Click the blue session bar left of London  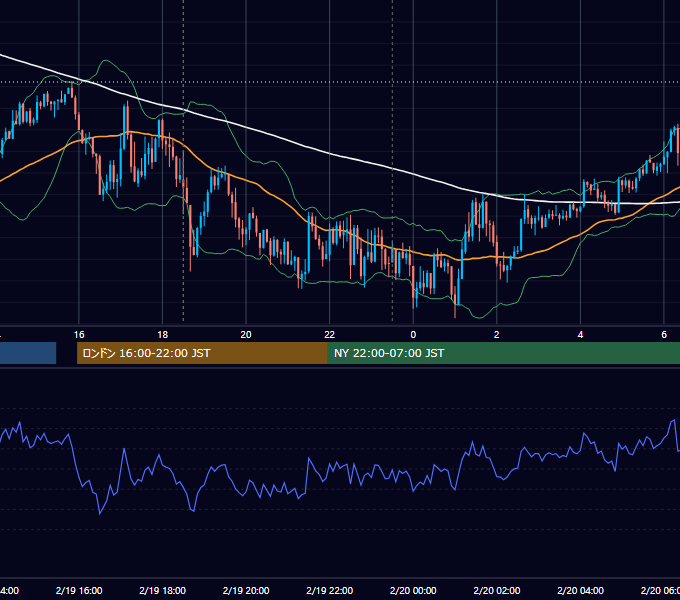(x=28, y=353)
